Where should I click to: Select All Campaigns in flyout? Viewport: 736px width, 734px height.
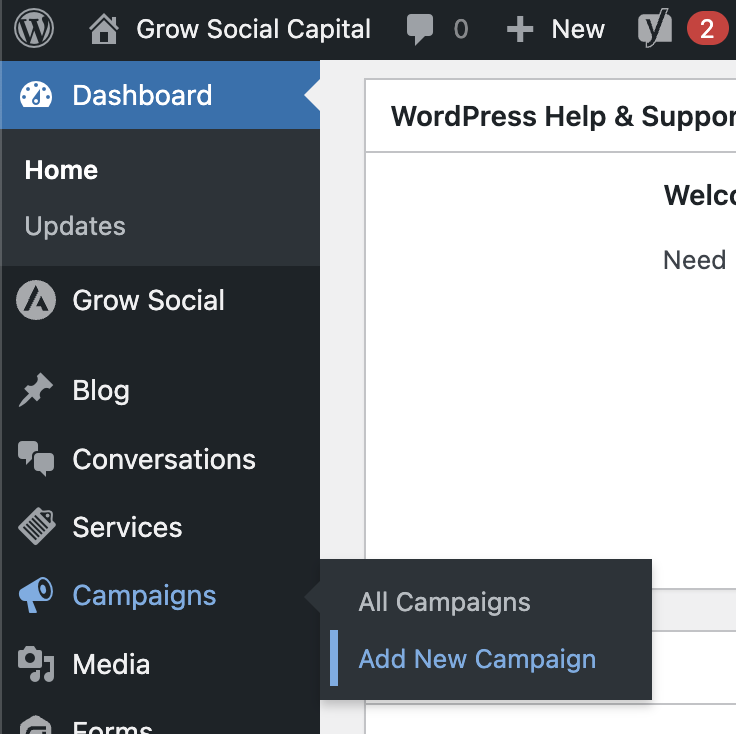444,602
